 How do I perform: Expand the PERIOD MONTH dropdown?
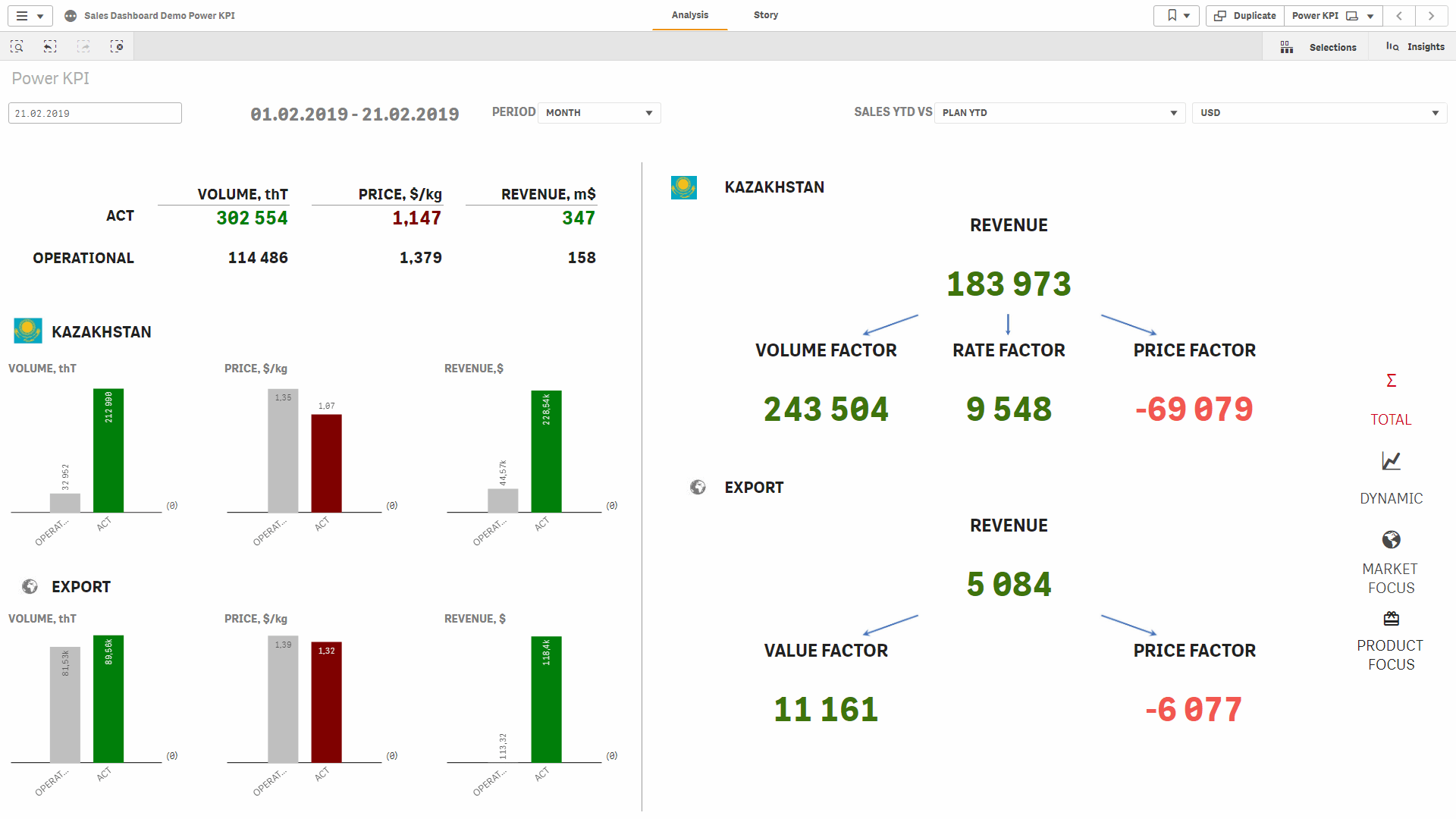[599, 113]
